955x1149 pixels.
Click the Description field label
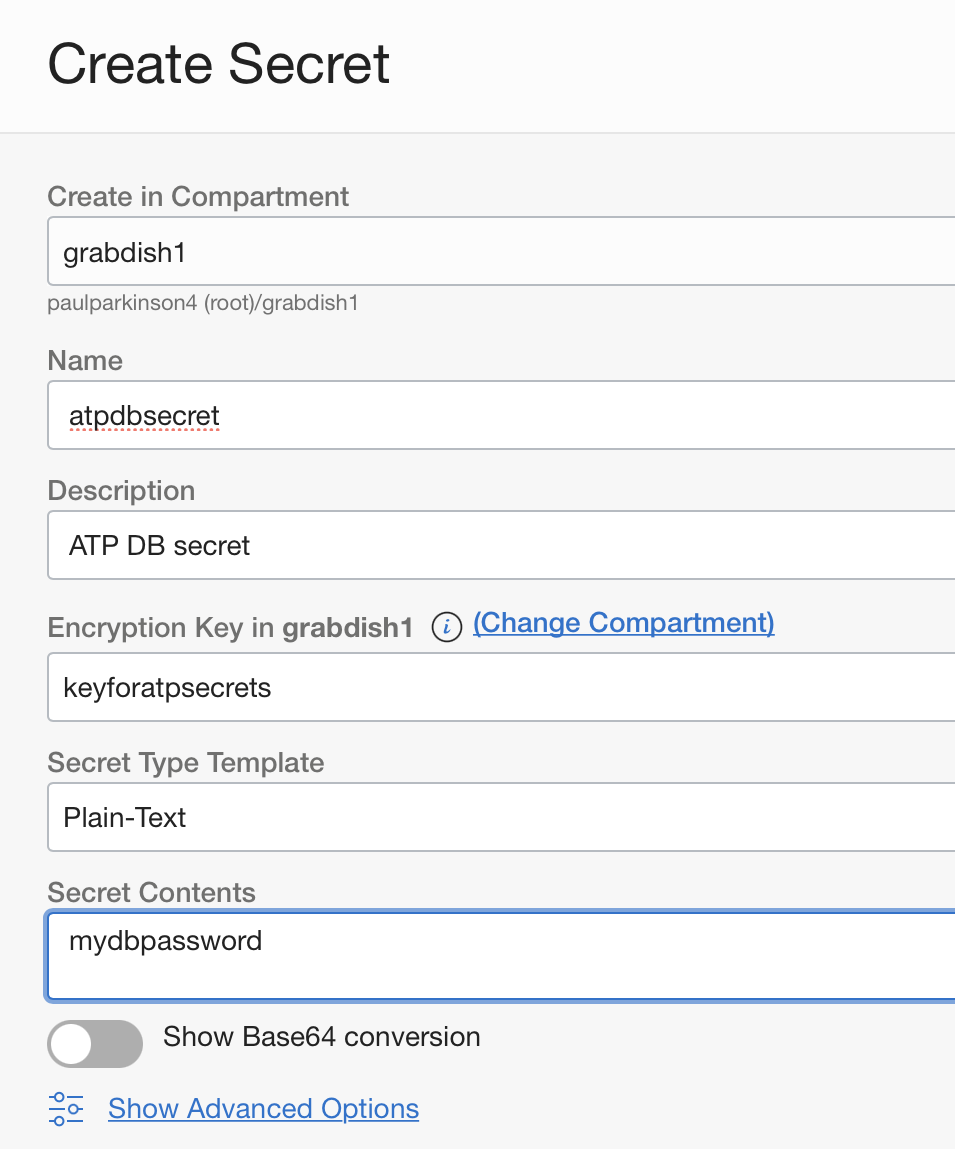pos(121,491)
